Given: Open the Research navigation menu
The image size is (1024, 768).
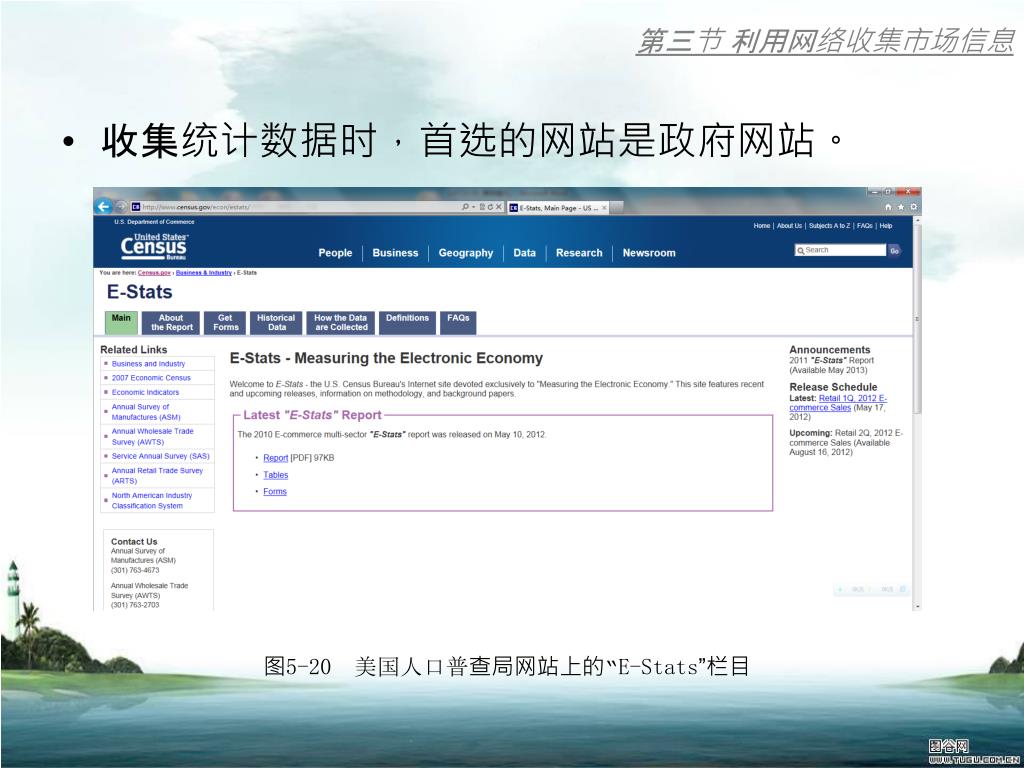Looking at the screenshot, I should point(579,253).
